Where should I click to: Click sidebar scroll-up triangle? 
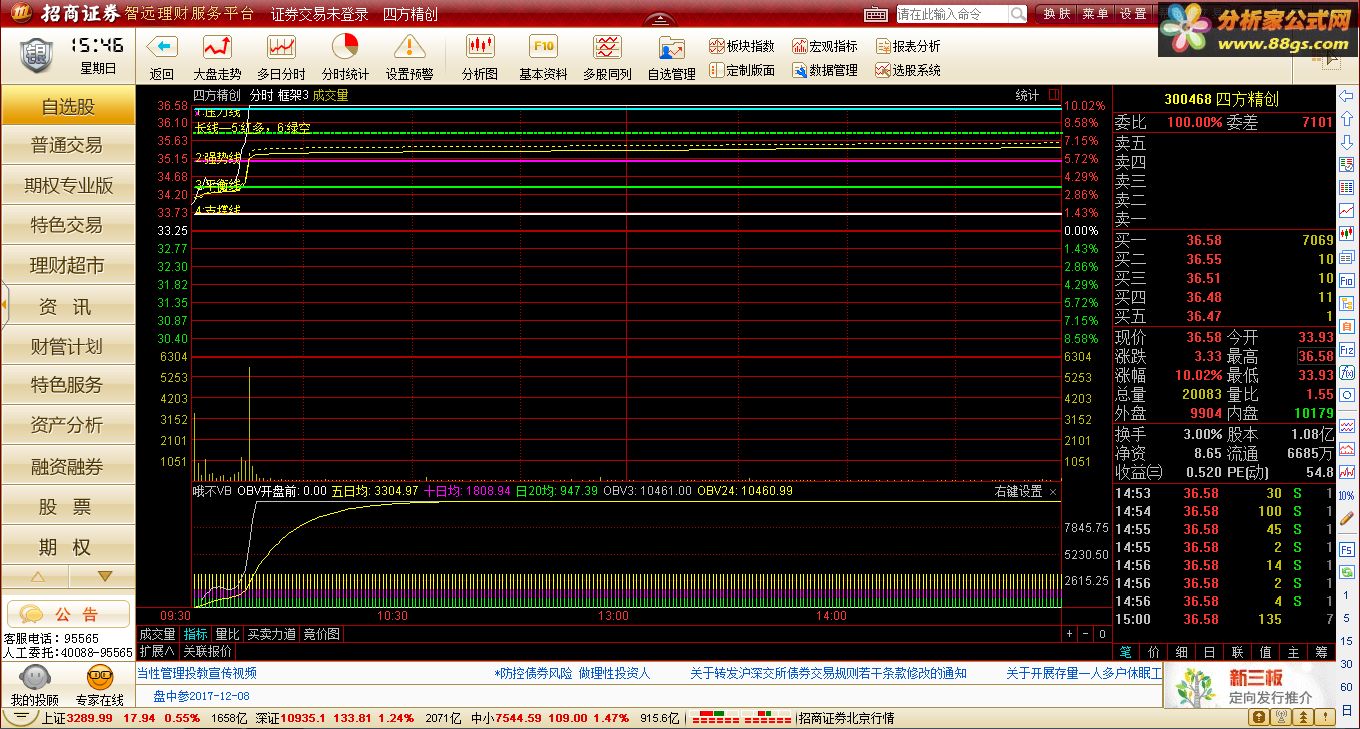click(x=38, y=577)
